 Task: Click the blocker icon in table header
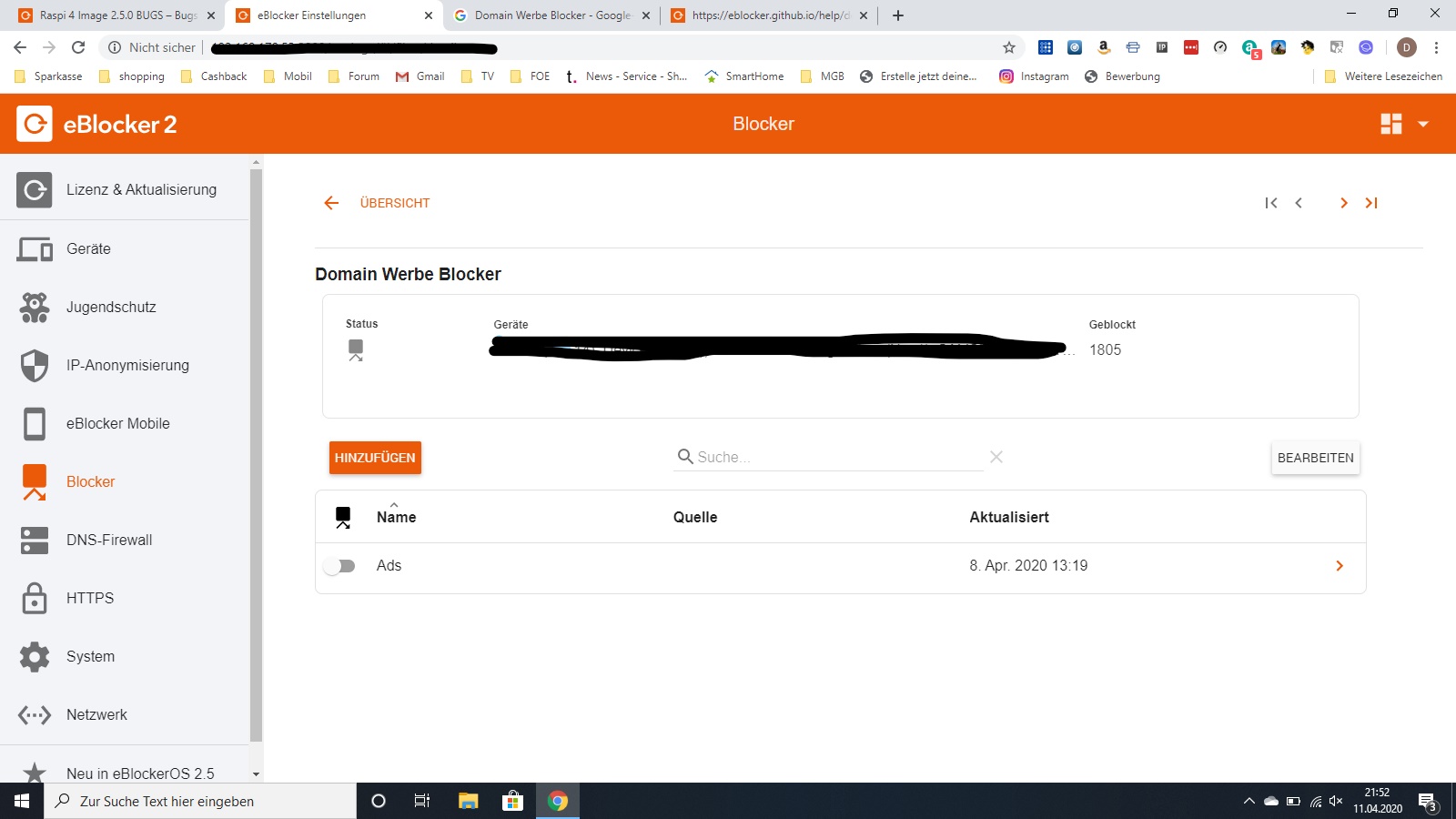coord(343,517)
